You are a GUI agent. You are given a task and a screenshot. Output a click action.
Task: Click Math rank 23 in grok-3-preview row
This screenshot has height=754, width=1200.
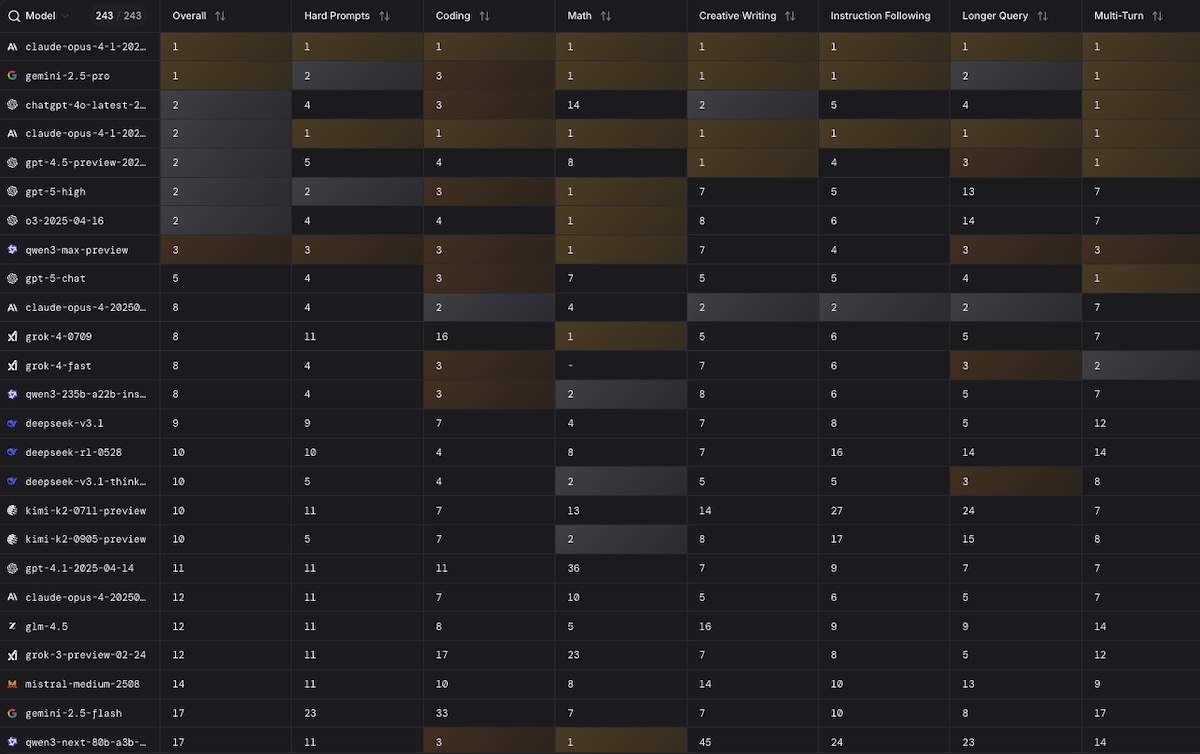[x=574, y=655]
